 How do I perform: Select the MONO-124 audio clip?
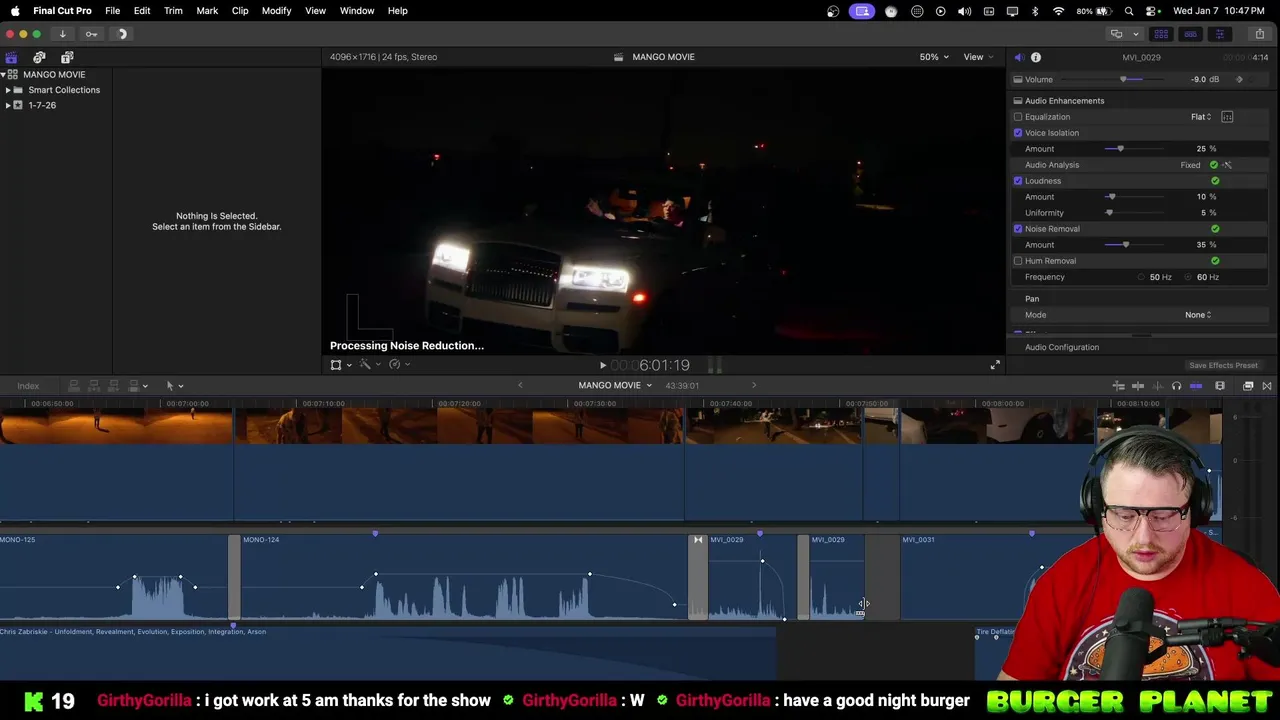click(464, 577)
